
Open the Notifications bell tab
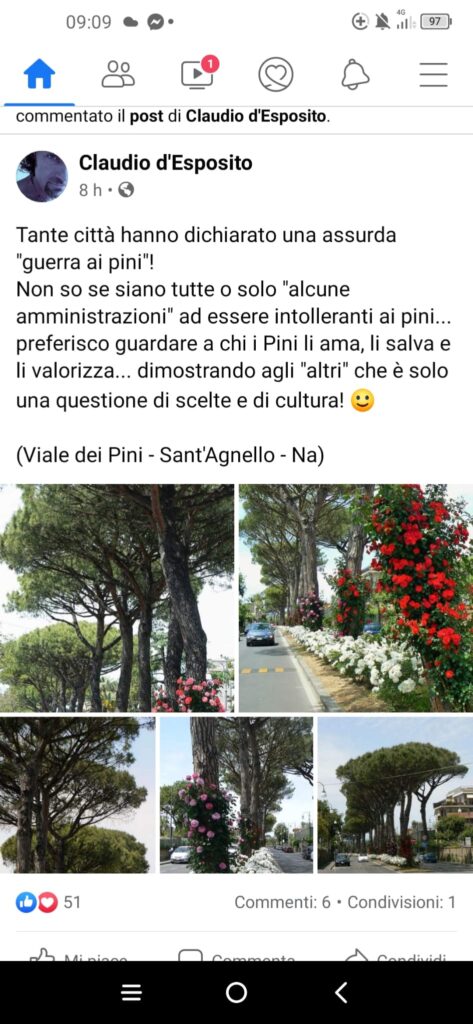coord(355,74)
